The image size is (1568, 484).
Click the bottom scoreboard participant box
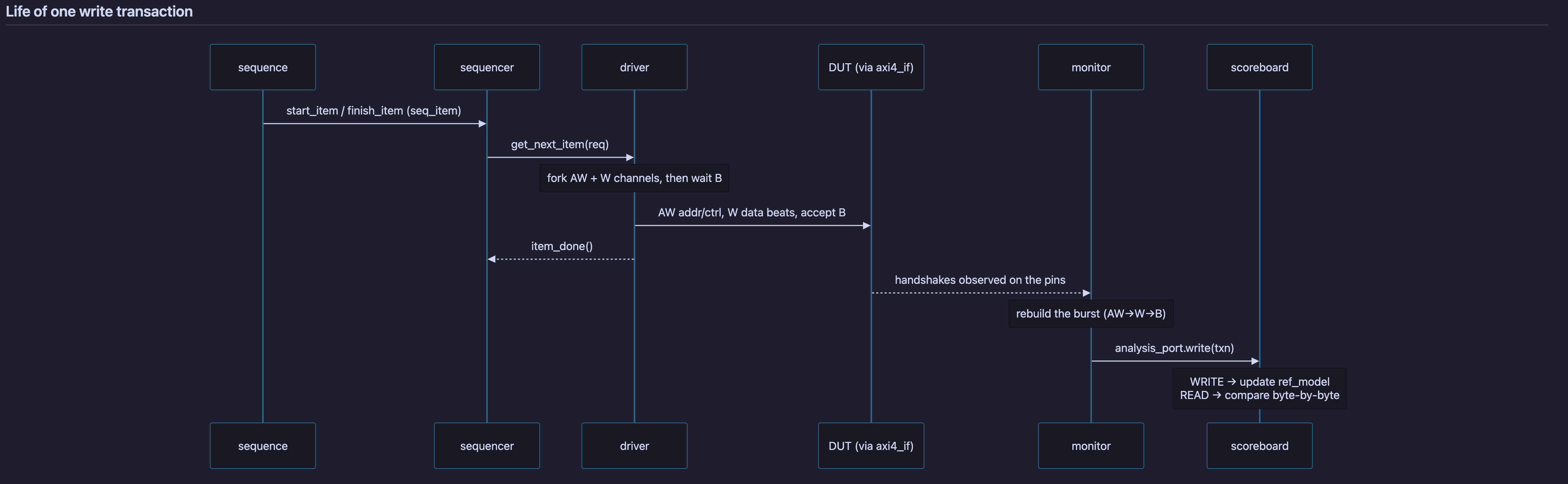[x=1259, y=446]
